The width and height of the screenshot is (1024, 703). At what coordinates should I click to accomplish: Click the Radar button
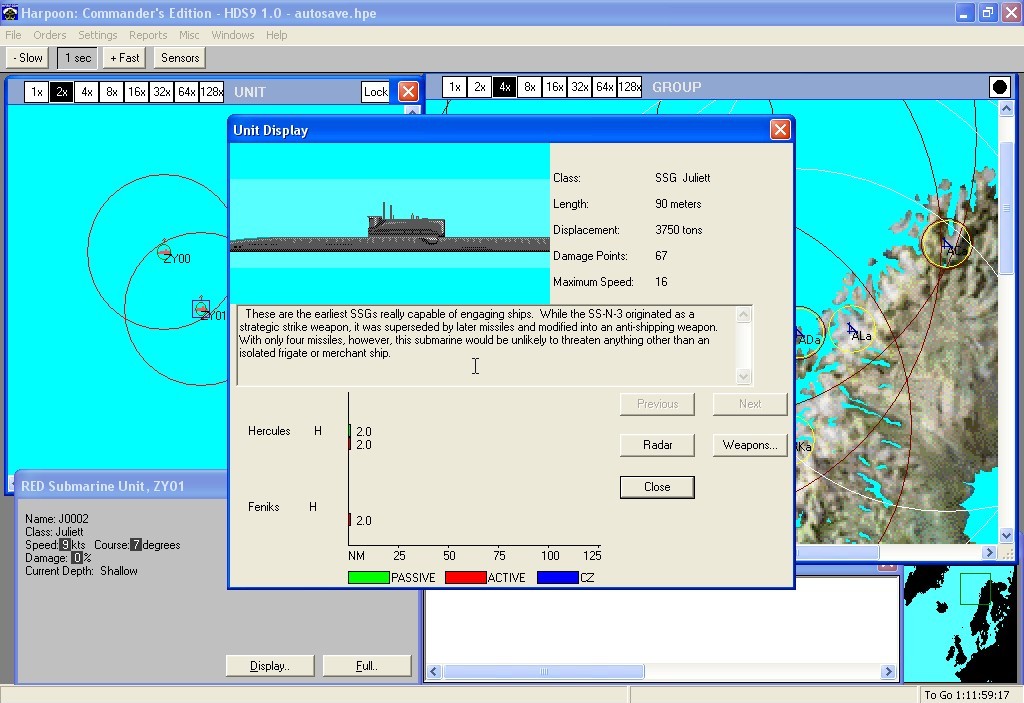coord(657,445)
